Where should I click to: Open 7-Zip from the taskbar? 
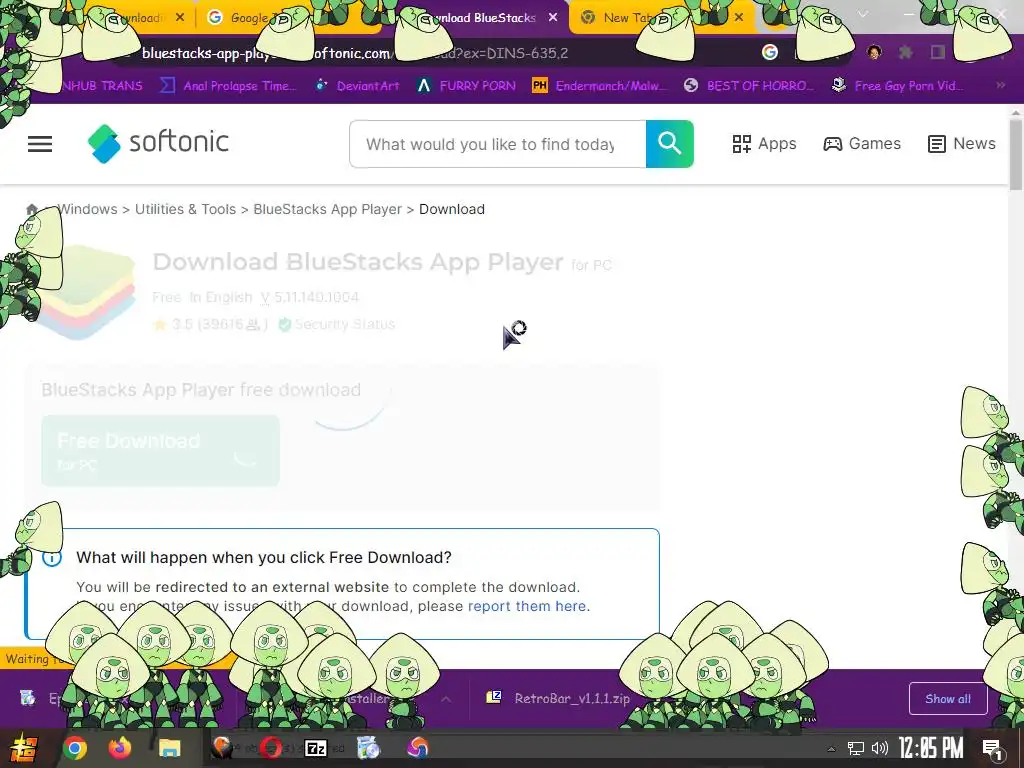tap(316, 748)
